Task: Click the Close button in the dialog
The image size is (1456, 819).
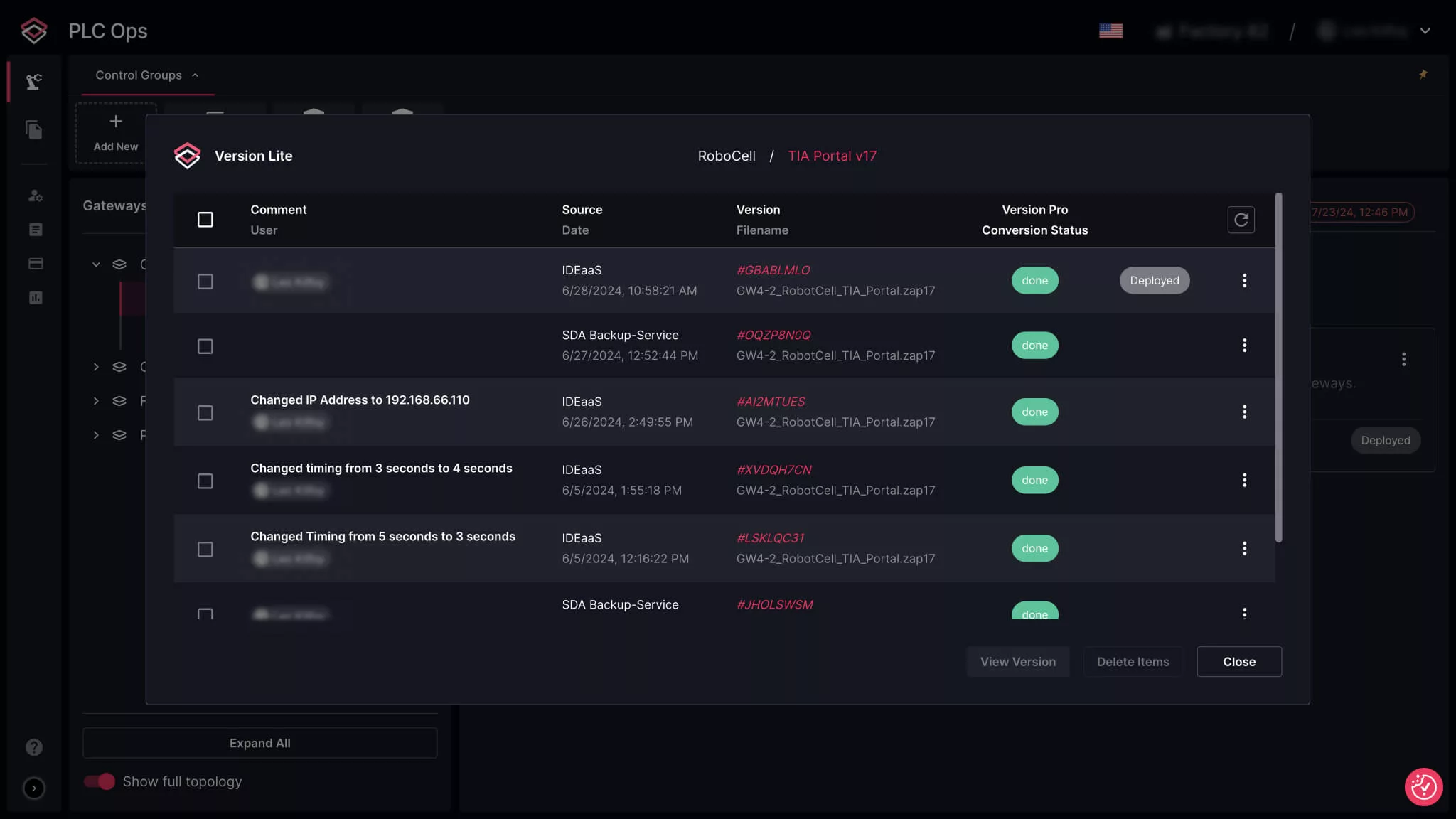Action: [1238, 662]
